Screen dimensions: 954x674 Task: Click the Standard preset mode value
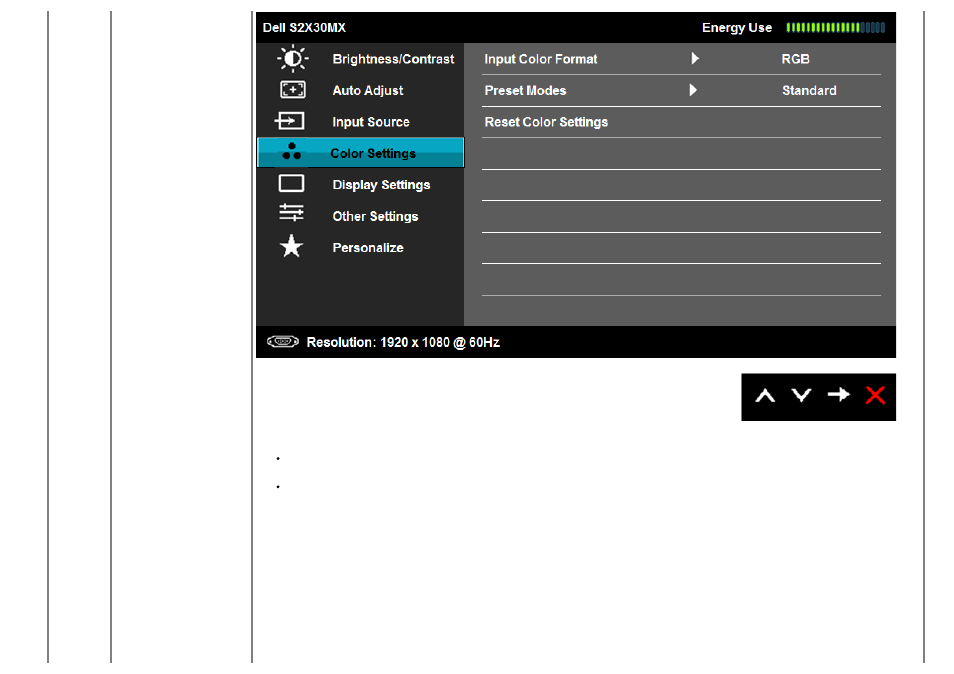tap(809, 90)
